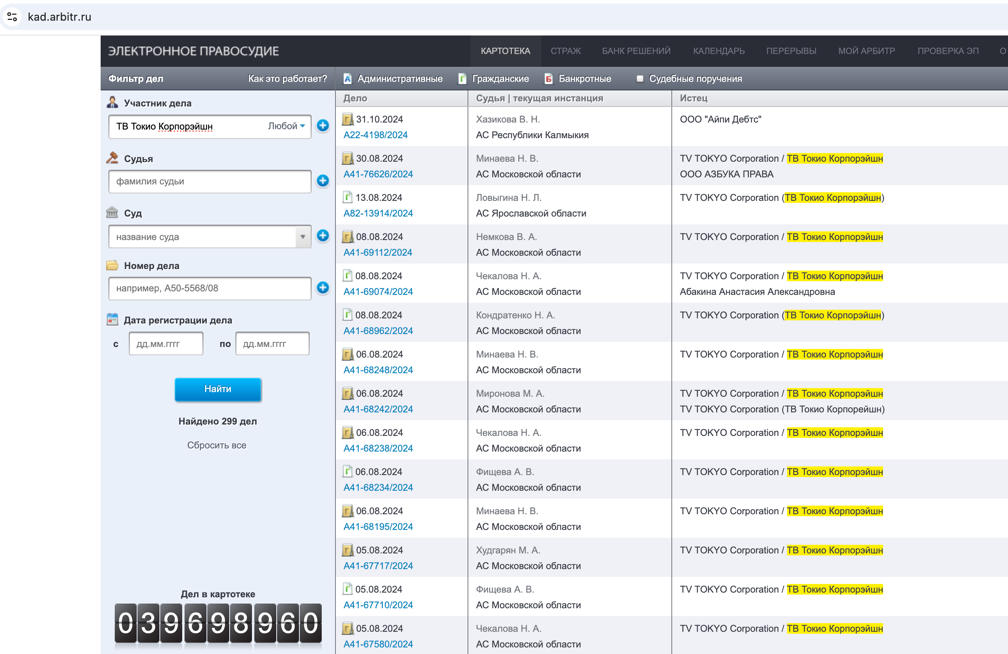Open the Любой participant type dropdown
This screenshot has width=1008, height=654.
click(x=287, y=126)
